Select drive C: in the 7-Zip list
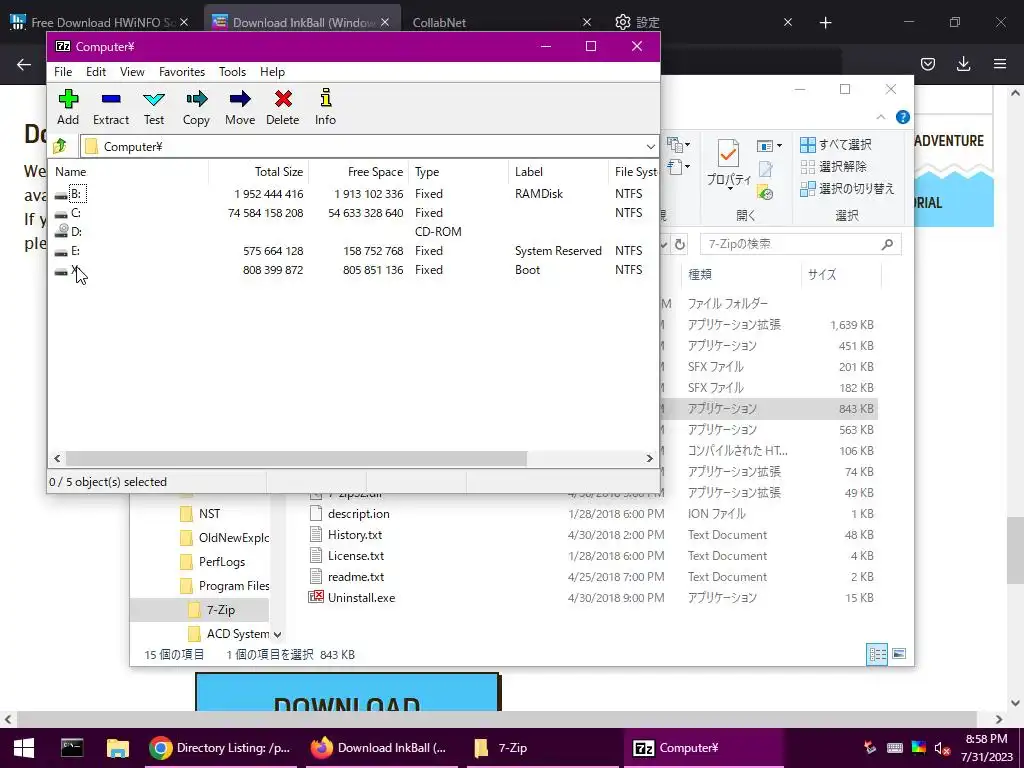The height and width of the screenshot is (768, 1024). (x=76, y=213)
